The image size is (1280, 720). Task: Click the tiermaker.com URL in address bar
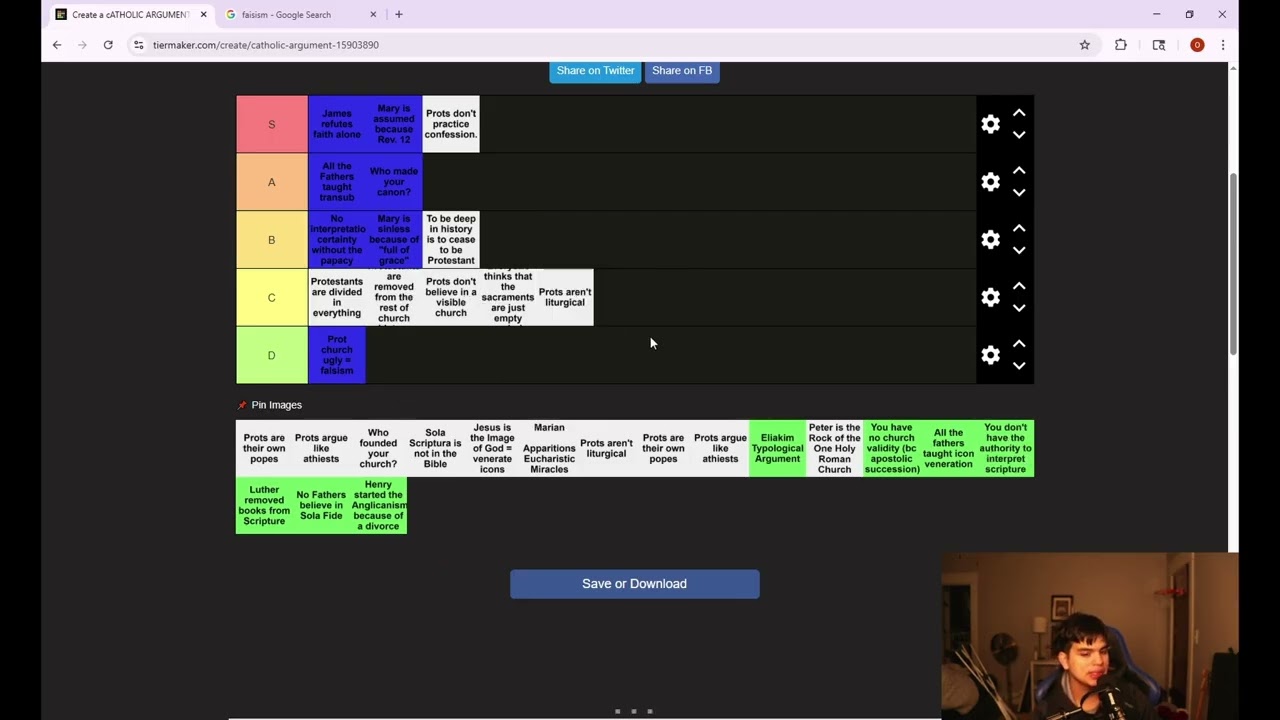pyautogui.click(x=266, y=45)
